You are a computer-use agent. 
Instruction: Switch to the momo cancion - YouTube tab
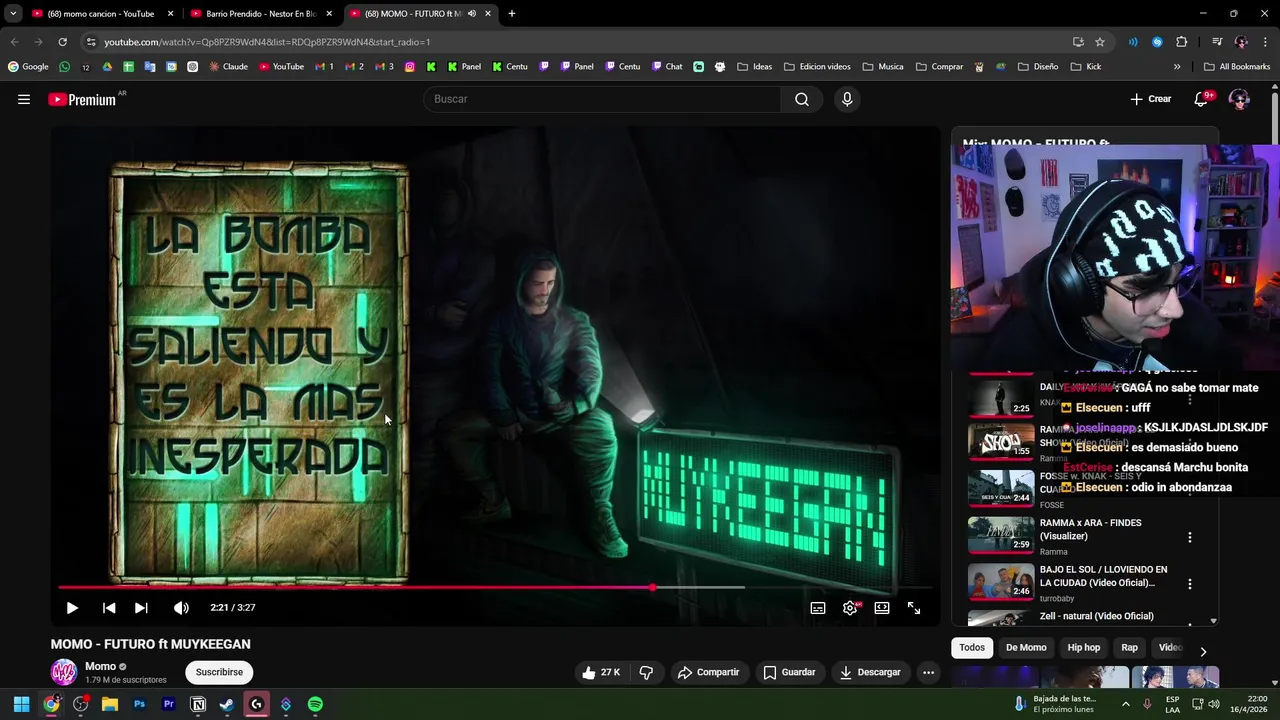click(100, 14)
